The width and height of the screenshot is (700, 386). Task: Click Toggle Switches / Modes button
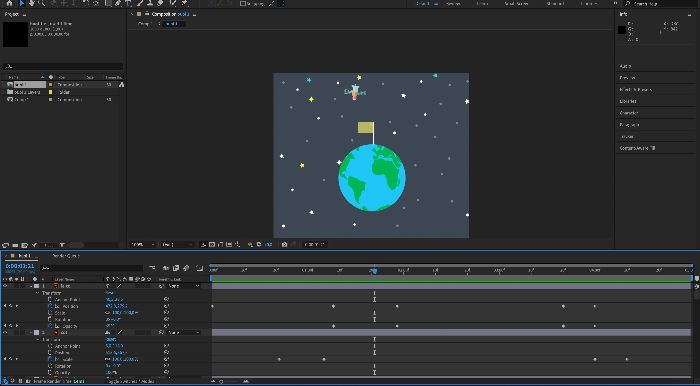click(x=131, y=382)
